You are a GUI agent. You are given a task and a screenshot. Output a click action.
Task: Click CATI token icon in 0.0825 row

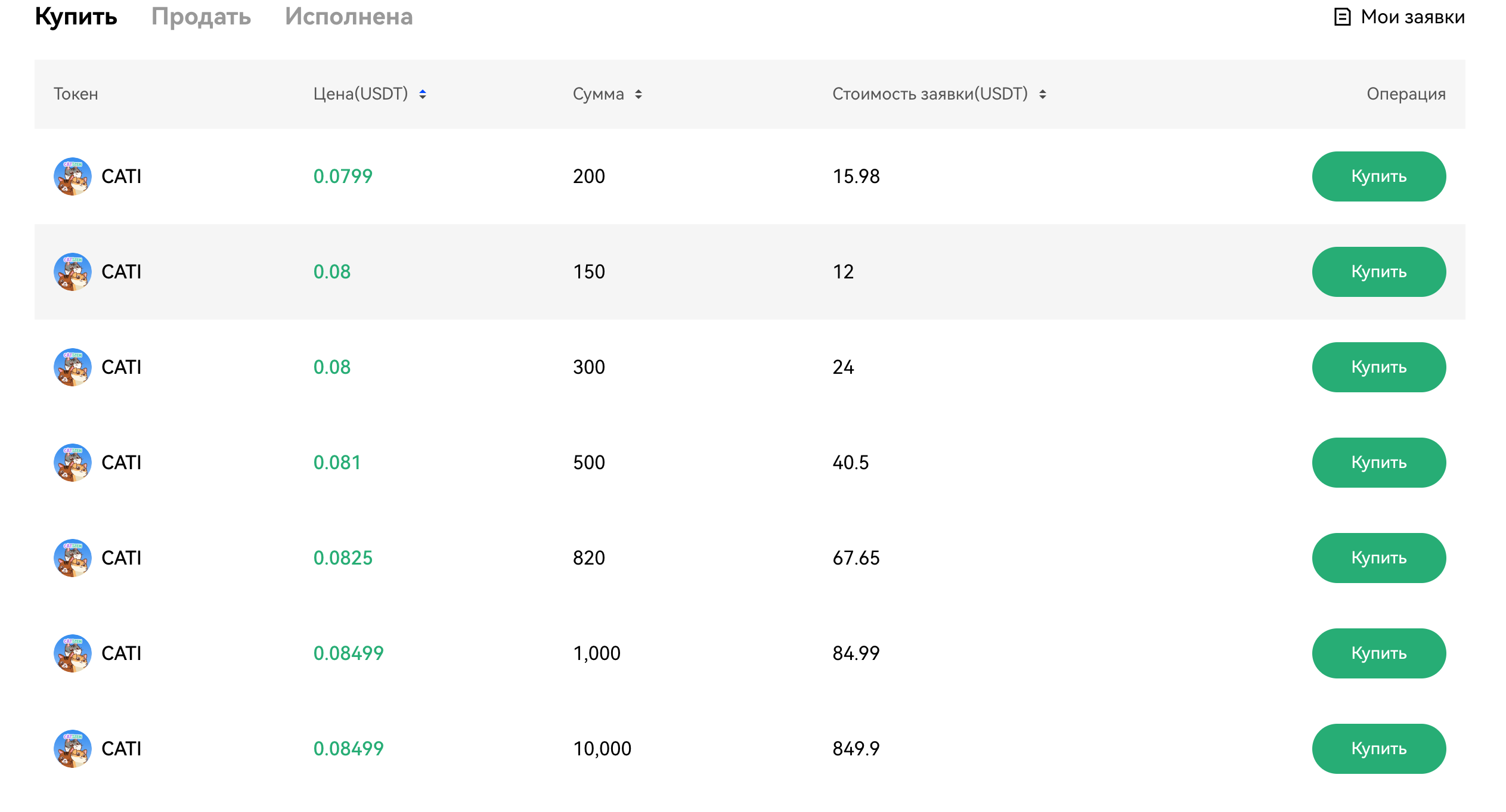pyautogui.click(x=73, y=558)
